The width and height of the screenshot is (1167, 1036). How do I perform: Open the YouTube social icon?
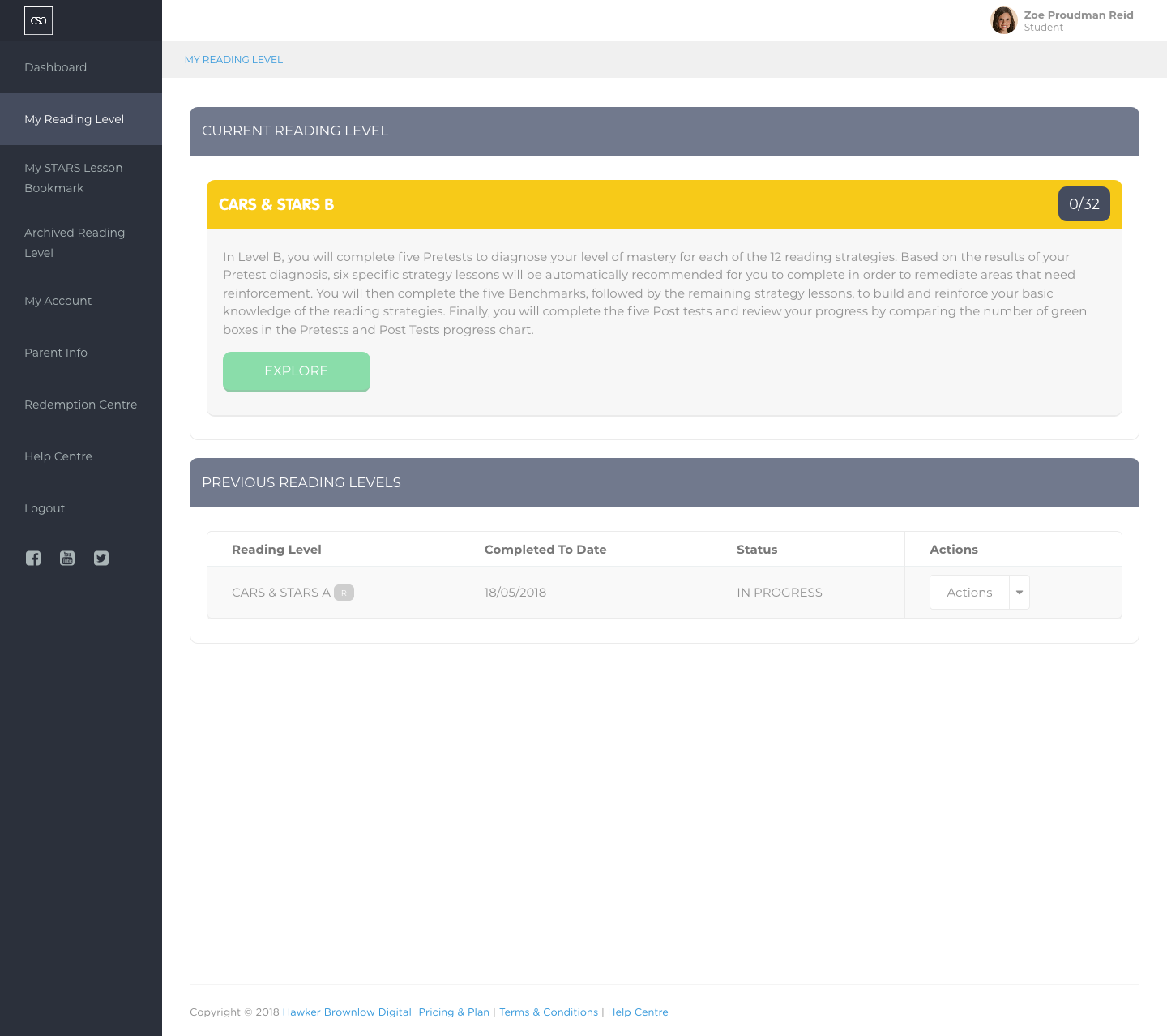pyautogui.click(x=67, y=558)
